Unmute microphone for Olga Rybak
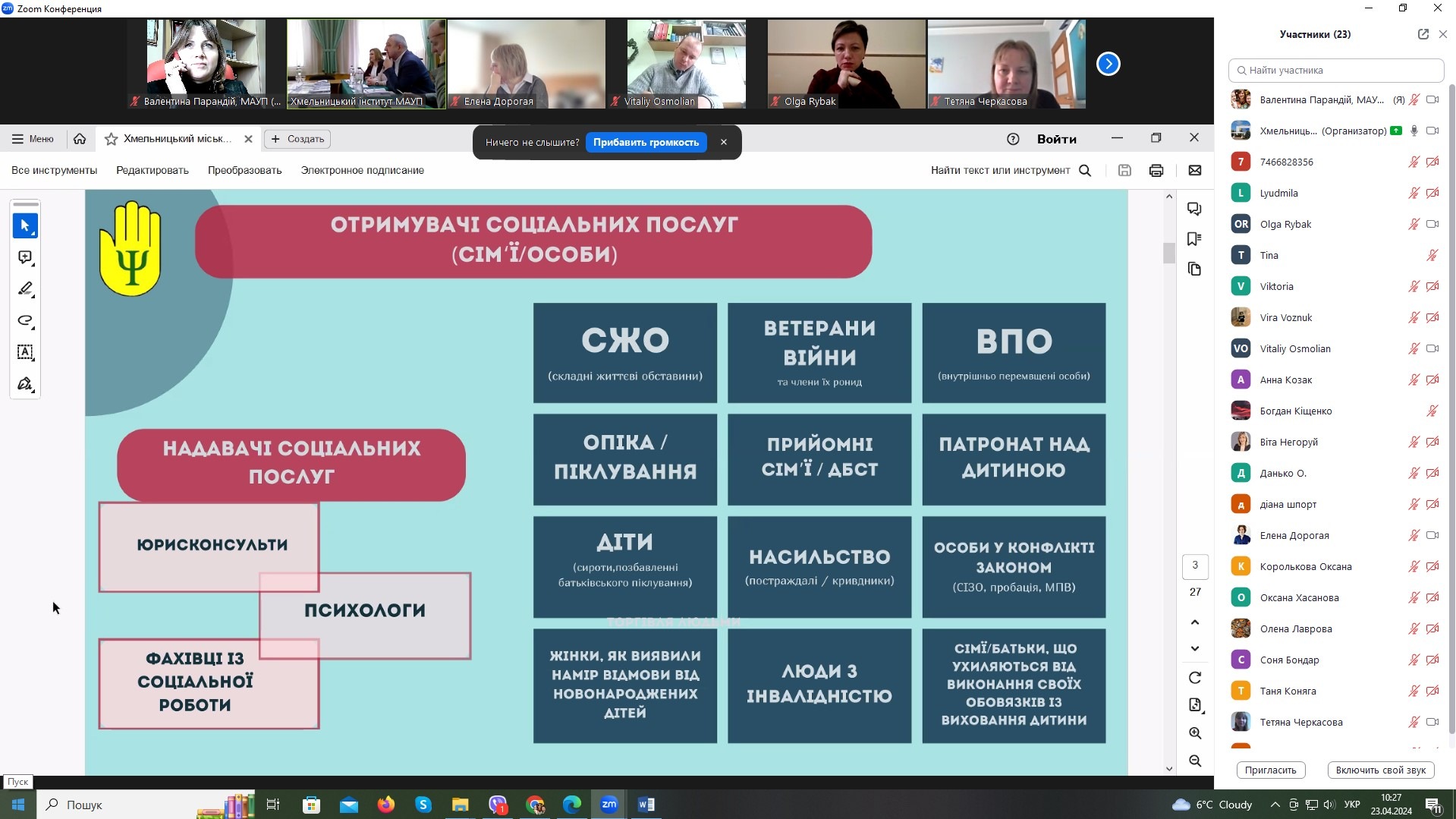 1414,224
